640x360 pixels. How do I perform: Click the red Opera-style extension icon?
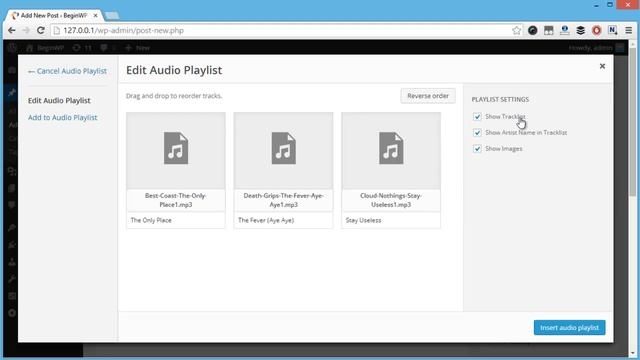tap(596, 31)
